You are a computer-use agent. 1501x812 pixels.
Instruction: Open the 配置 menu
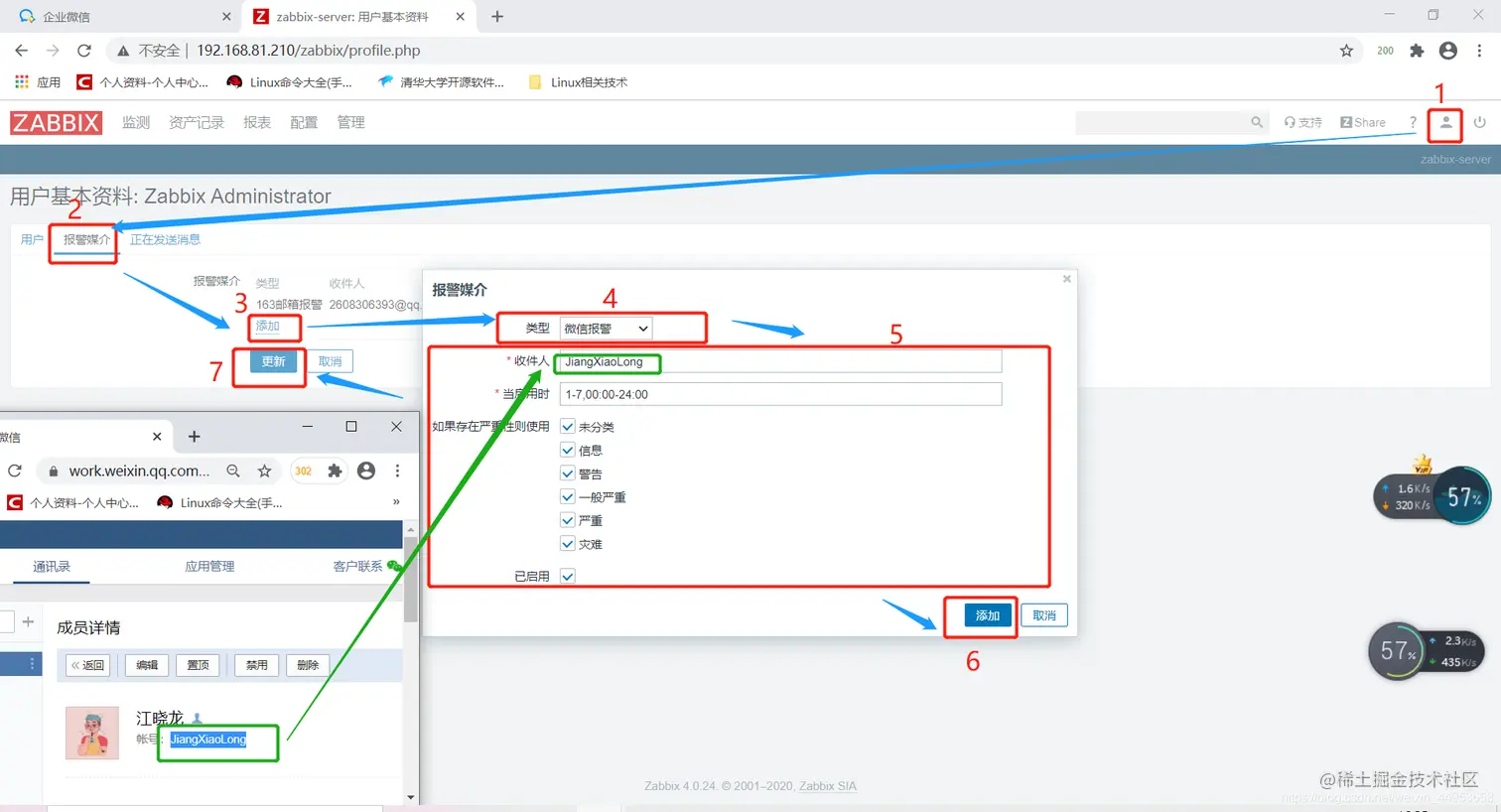[x=304, y=122]
